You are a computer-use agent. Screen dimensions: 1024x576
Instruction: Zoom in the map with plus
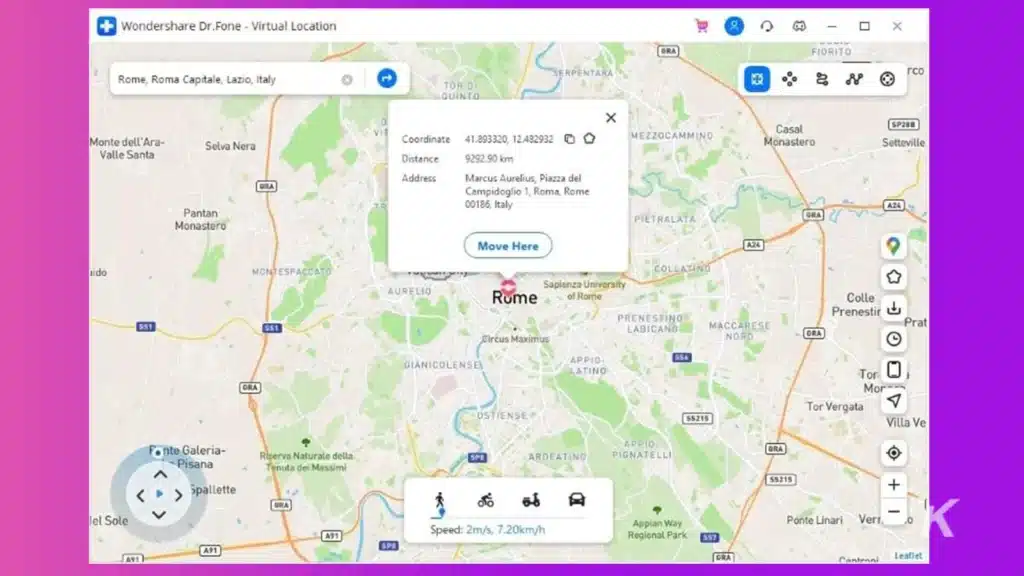coord(893,485)
